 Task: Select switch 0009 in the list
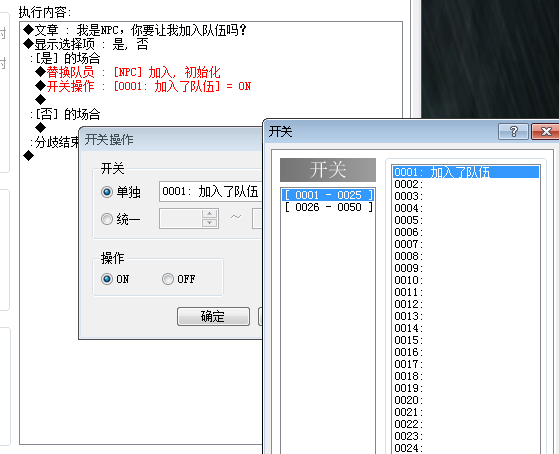466,268
